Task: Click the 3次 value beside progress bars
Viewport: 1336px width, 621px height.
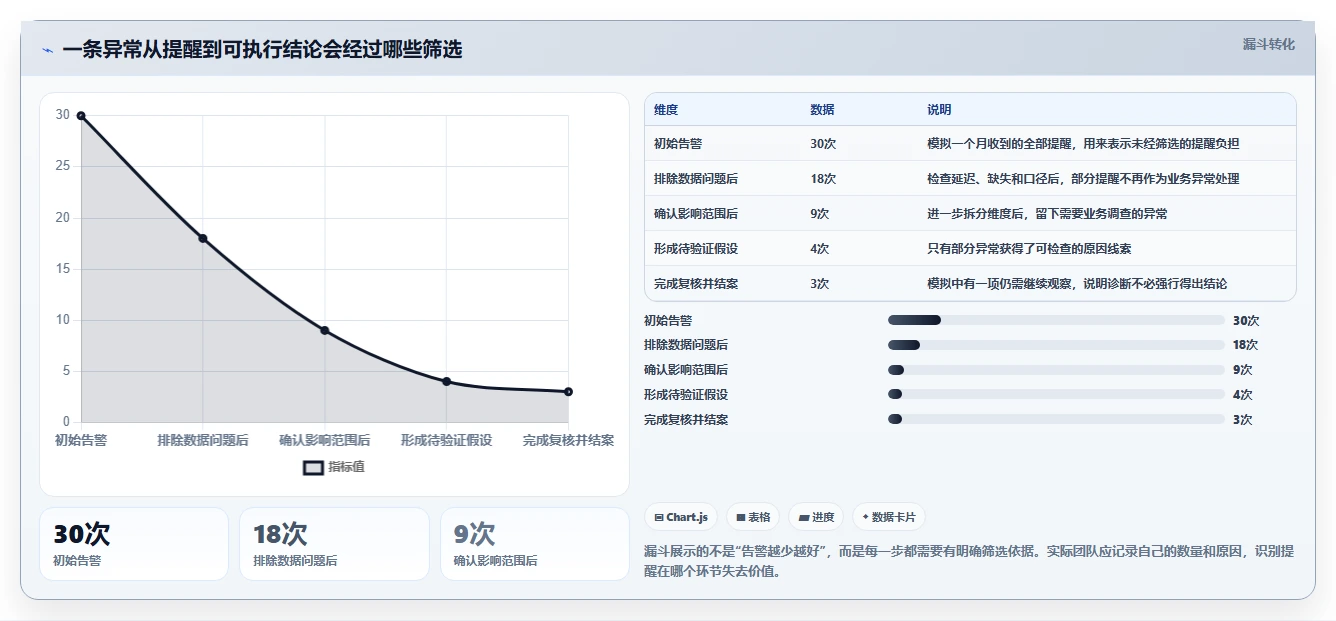Action: 1243,420
